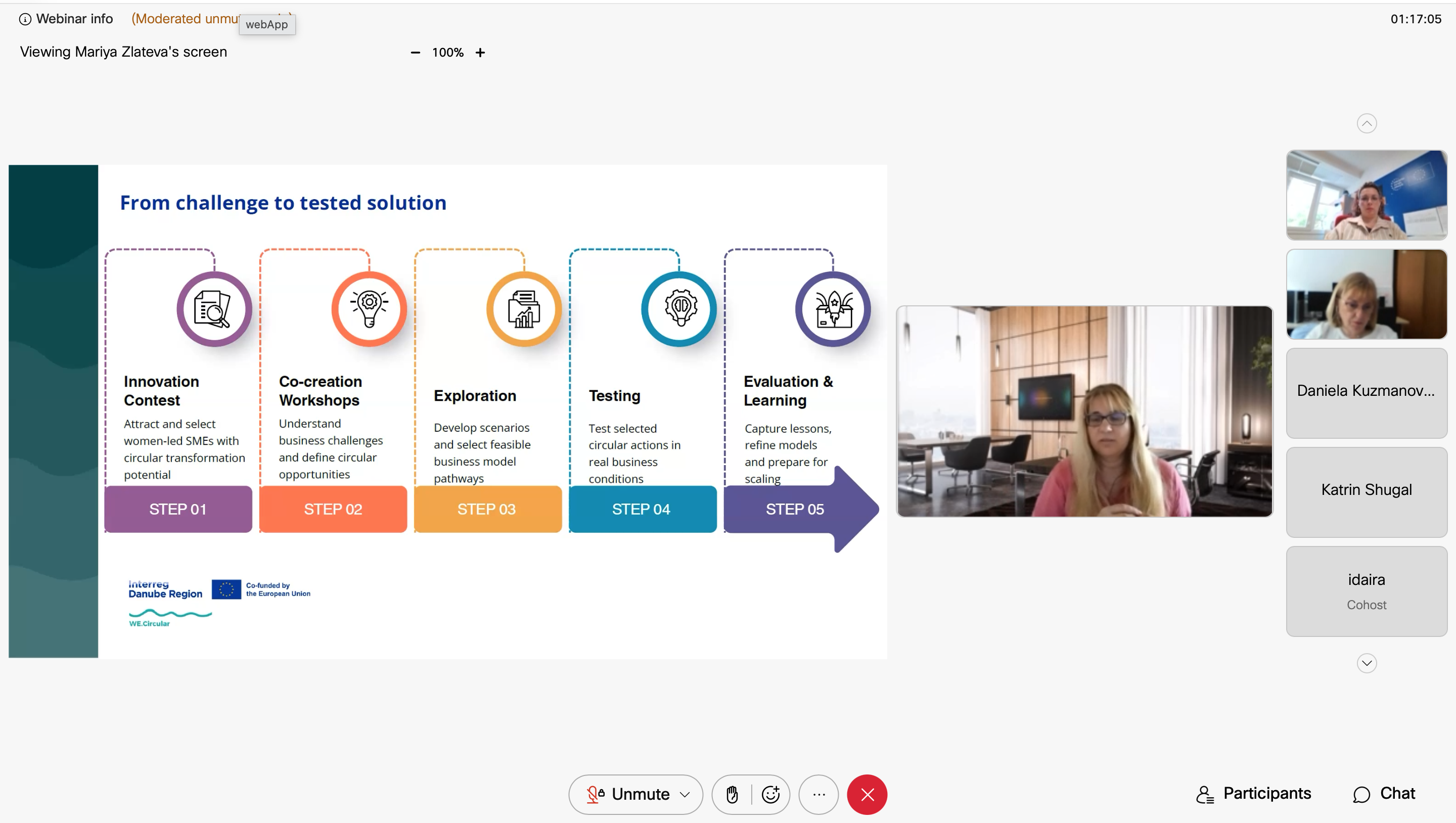Zoom out shared screen with minus

[415, 53]
